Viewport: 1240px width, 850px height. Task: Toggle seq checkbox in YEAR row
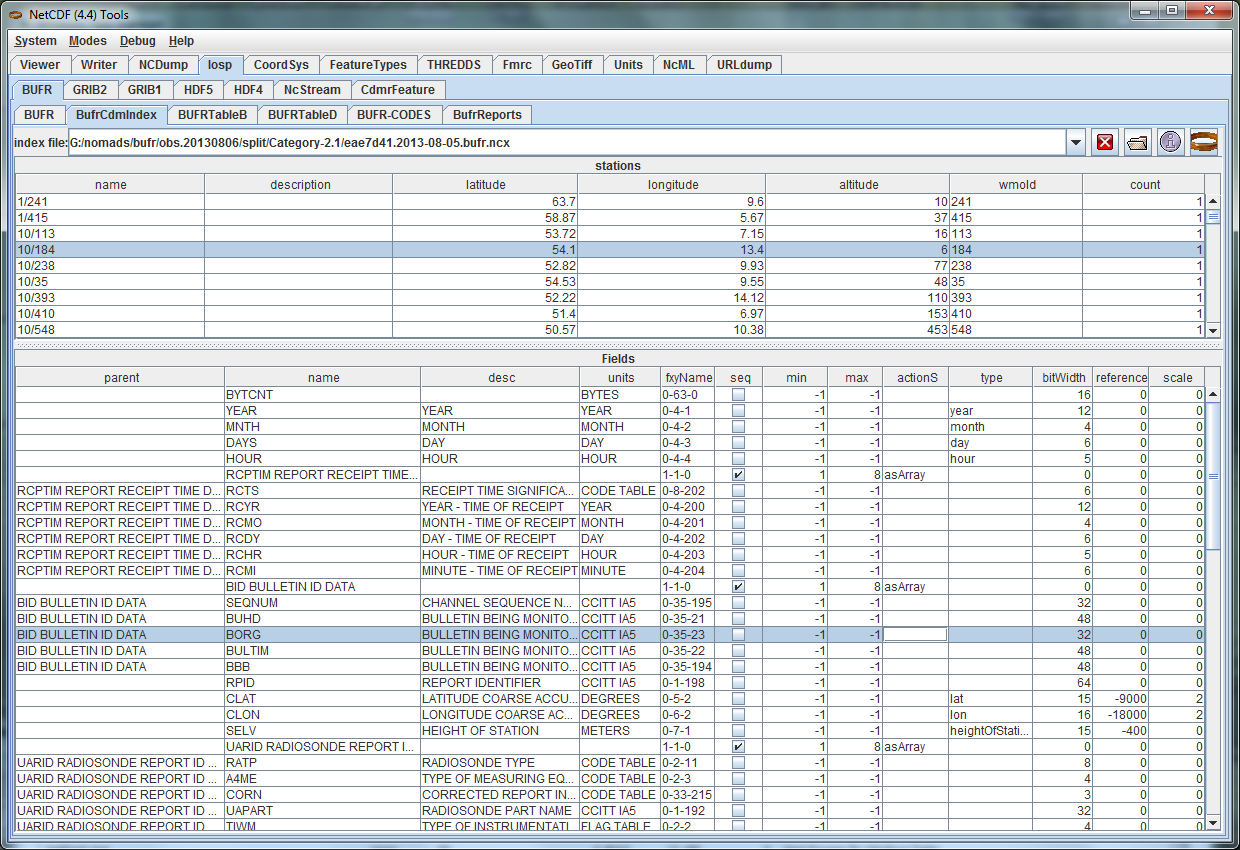coord(738,411)
